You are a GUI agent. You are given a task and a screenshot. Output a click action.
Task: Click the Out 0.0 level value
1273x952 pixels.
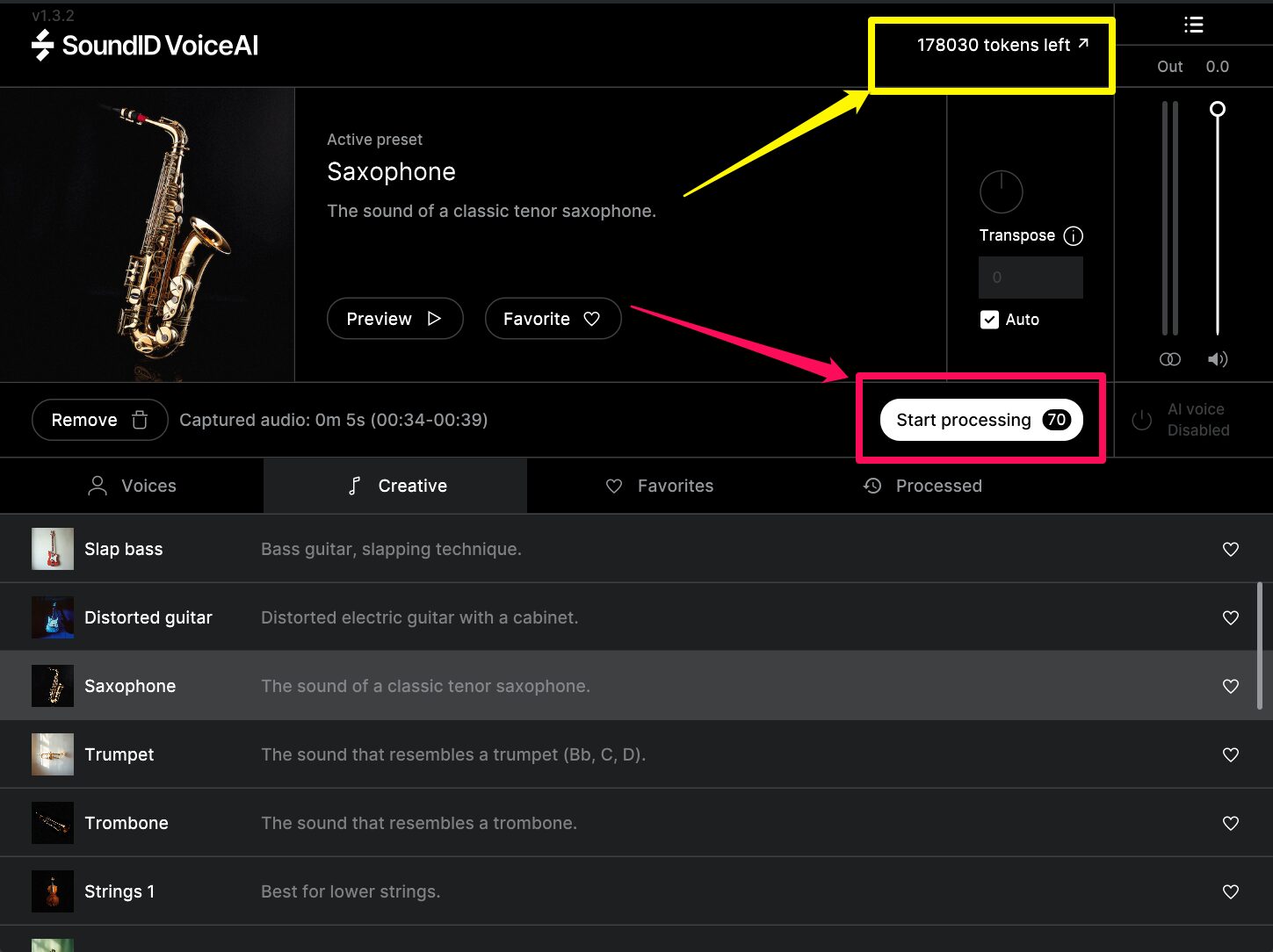pyautogui.click(x=1217, y=67)
